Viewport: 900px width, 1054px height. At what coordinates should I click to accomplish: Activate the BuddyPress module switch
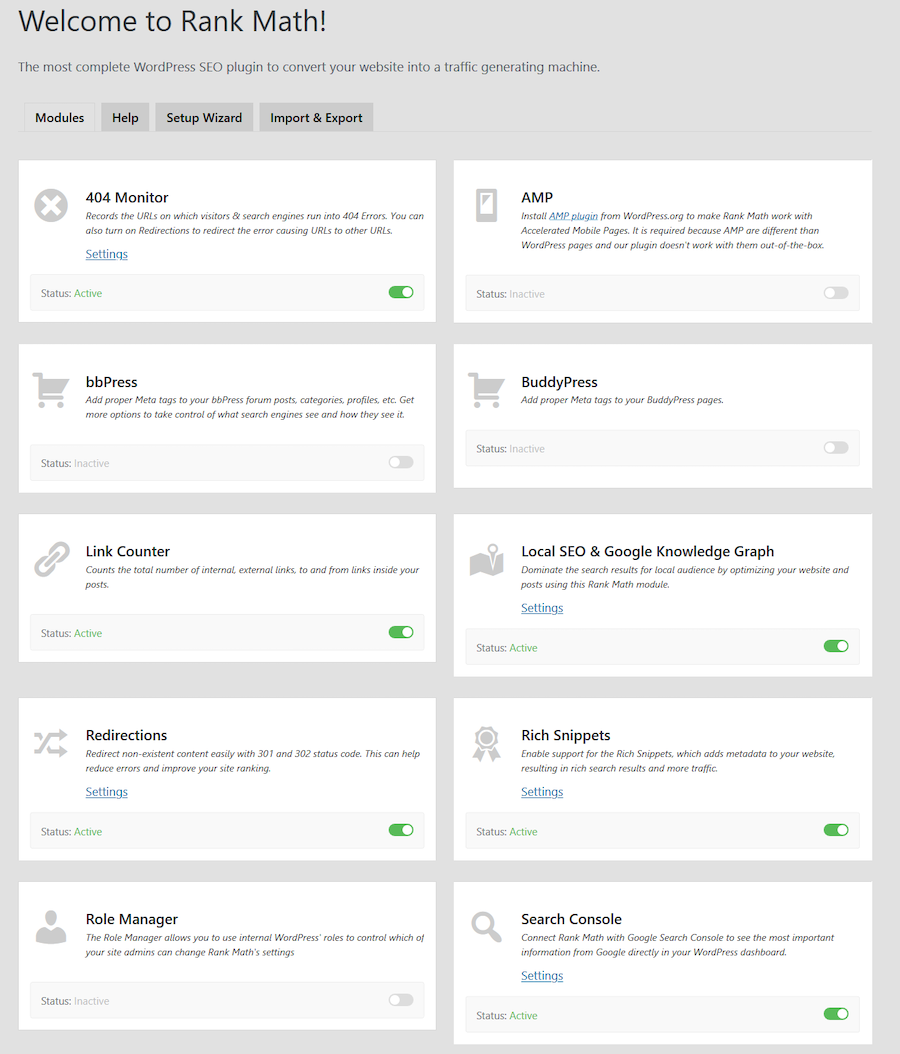(x=836, y=448)
